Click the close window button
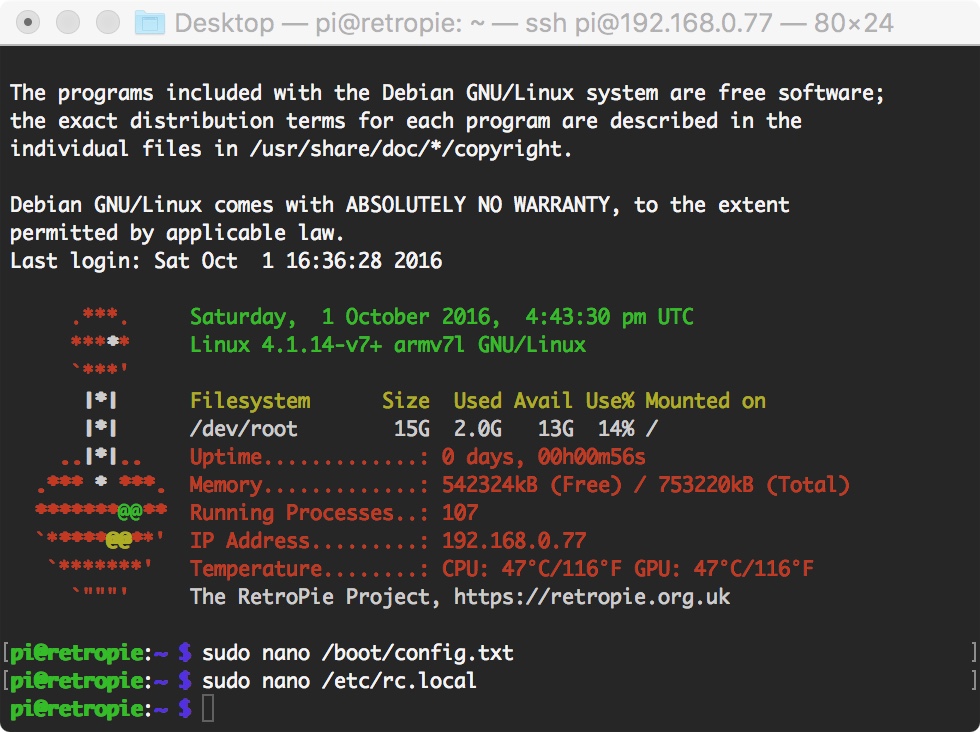The height and width of the screenshot is (732, 980). coord(28,23)
